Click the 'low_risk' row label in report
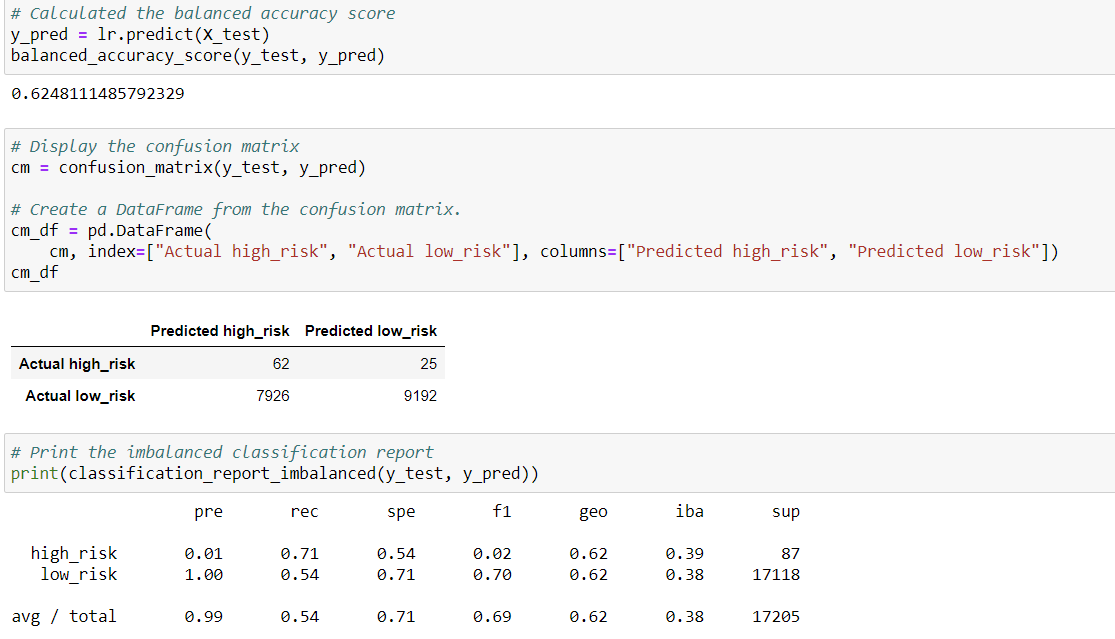This screenshot has width=1115, height=639. click(79, 574)
